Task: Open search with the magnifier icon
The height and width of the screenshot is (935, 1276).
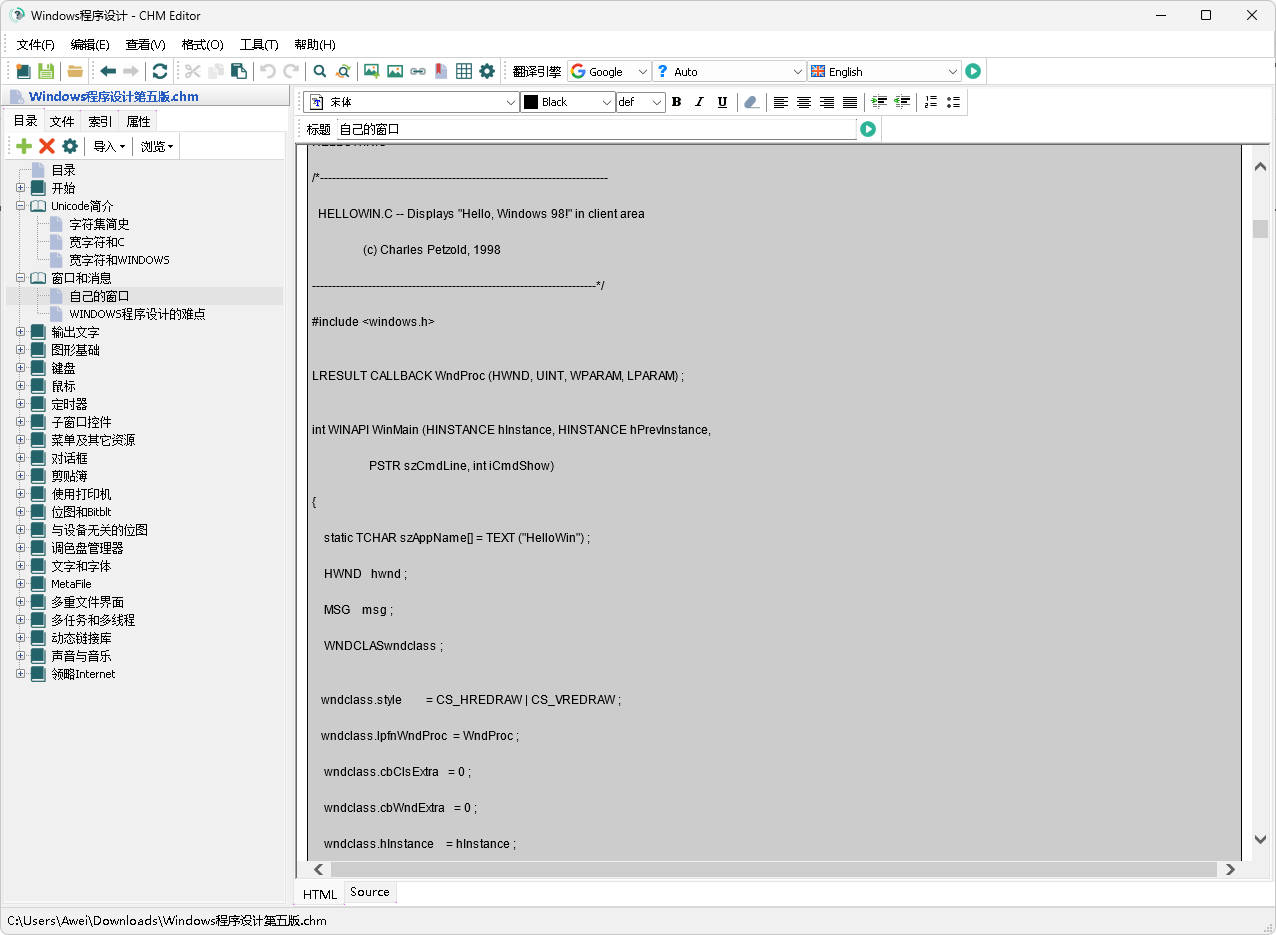Action: [x=320, y=71]
